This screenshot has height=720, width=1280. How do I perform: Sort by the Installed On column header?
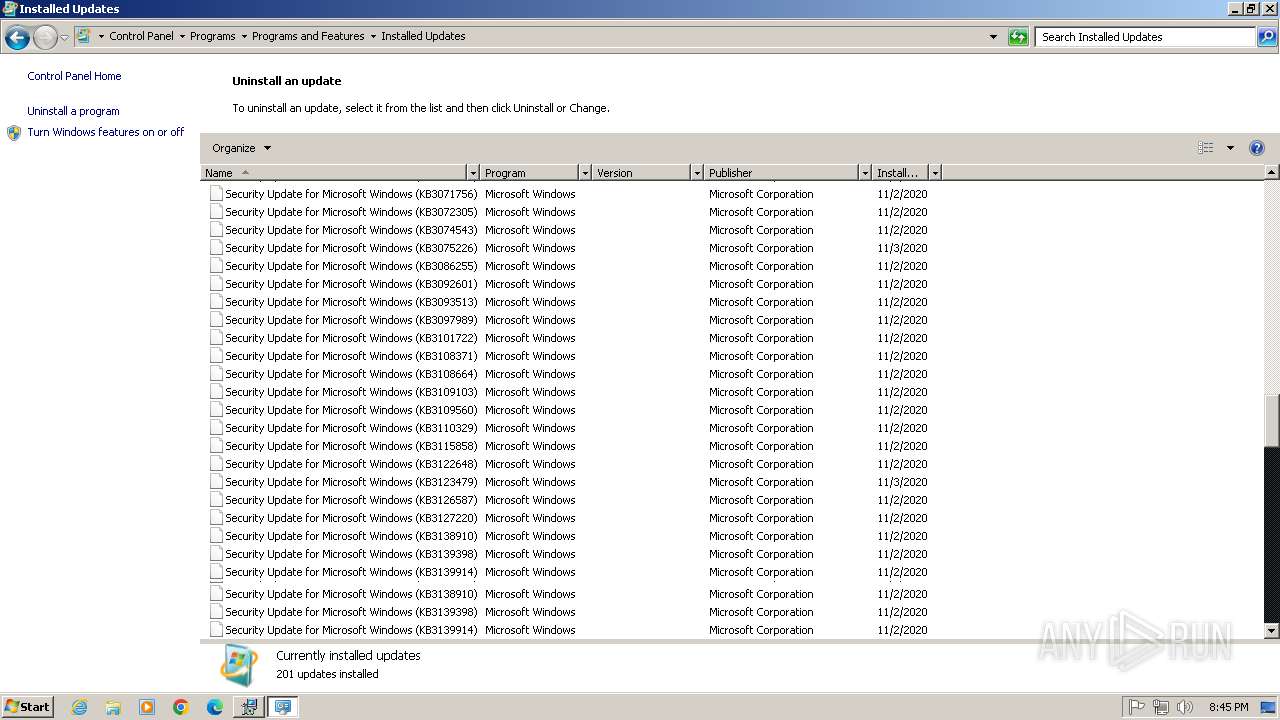pyautogui.click(x=900, y=173)
